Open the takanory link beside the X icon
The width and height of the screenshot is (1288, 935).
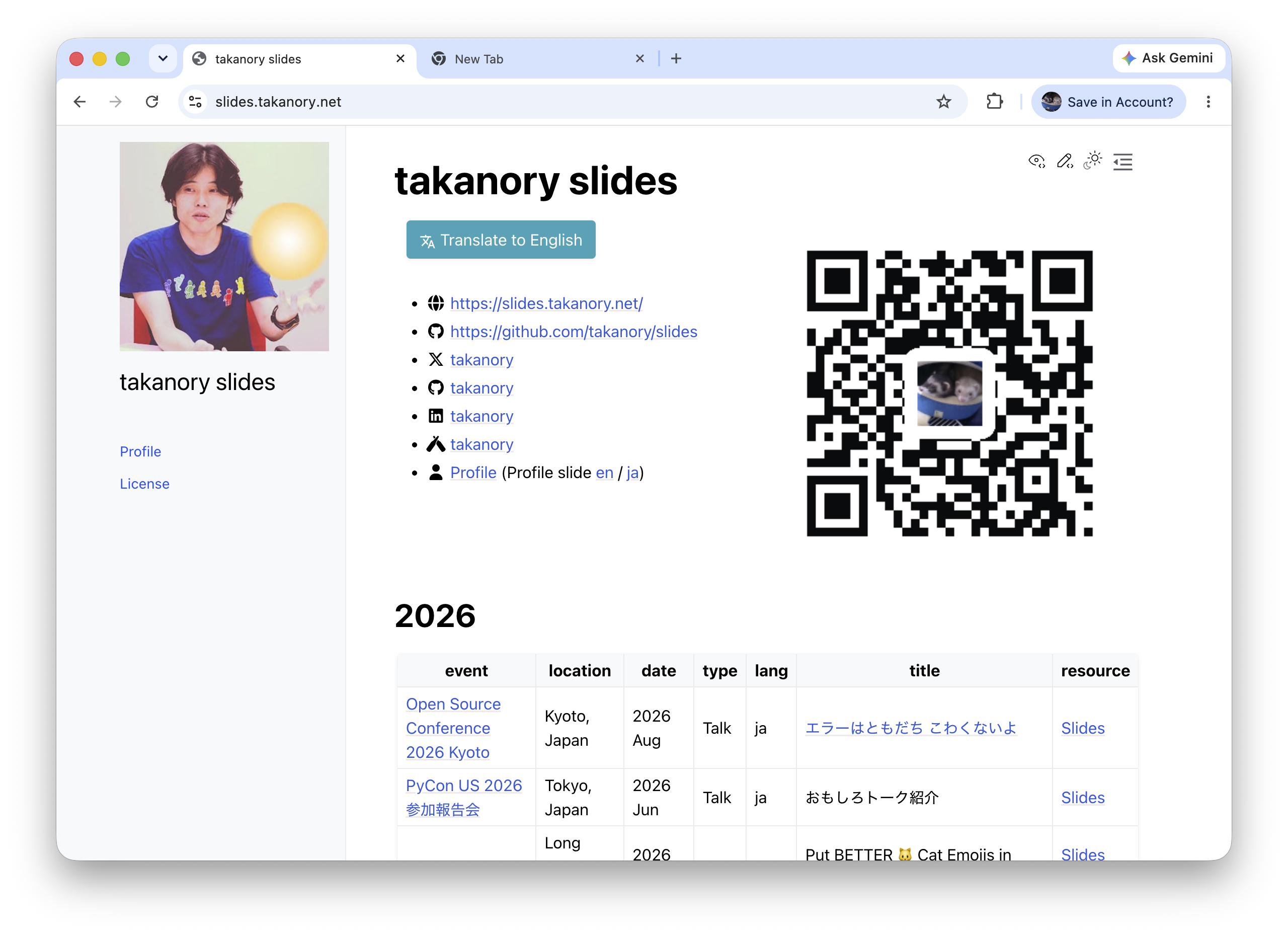click(481, 360)
